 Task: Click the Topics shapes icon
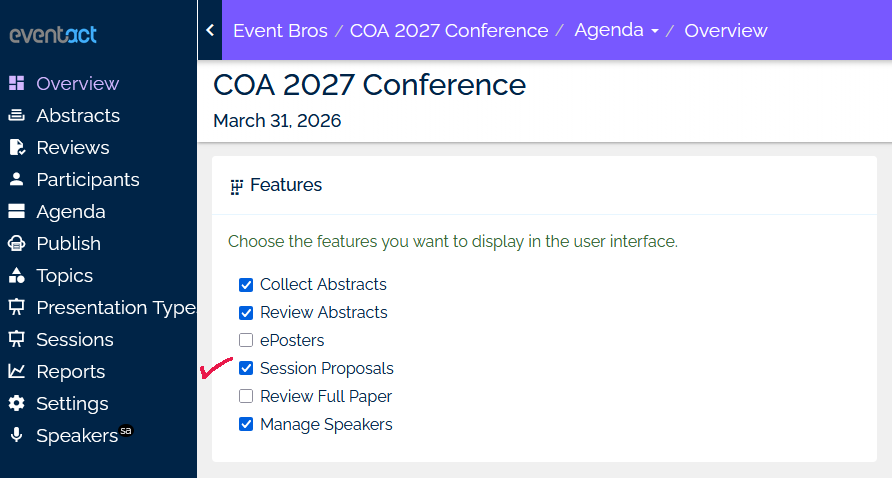click(x=16, y=276)
